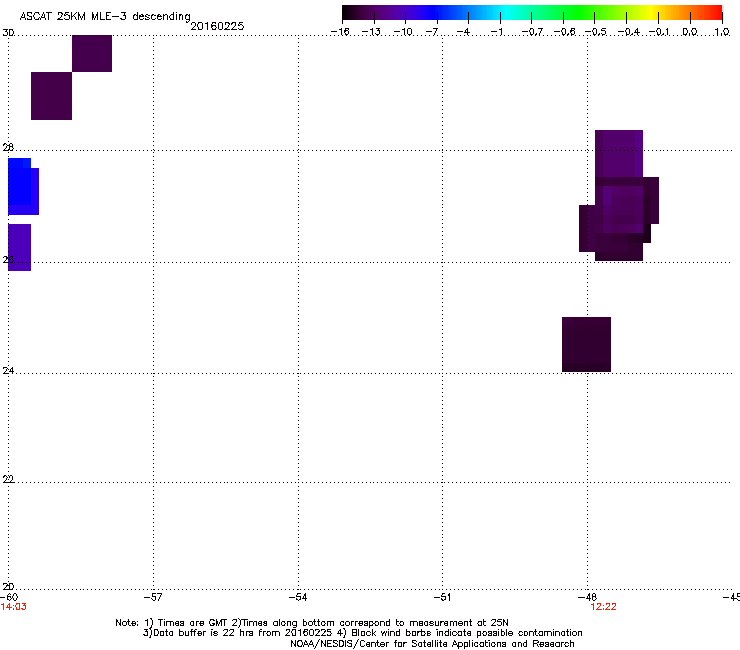Viewport: 740px width, 650px height.
Task: Click the NOAA/NESDIS credit line
Action: click(x=432, y=644)
